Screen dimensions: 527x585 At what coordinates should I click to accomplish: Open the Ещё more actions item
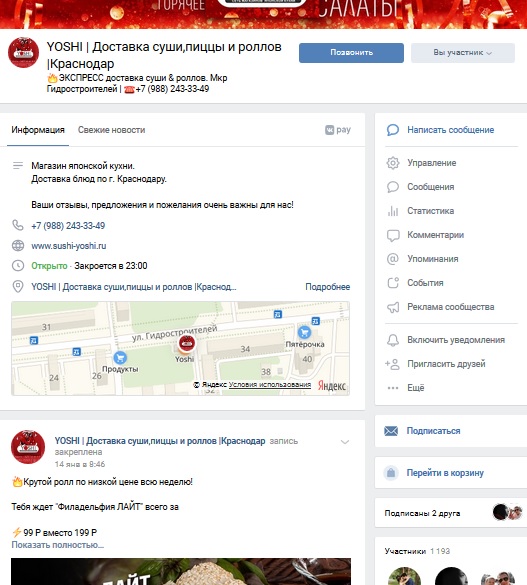click(416, 388)
